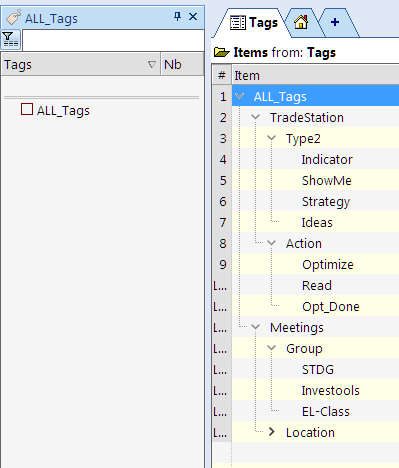
Task: Select the Indicator item
Action: click(327, 160)
